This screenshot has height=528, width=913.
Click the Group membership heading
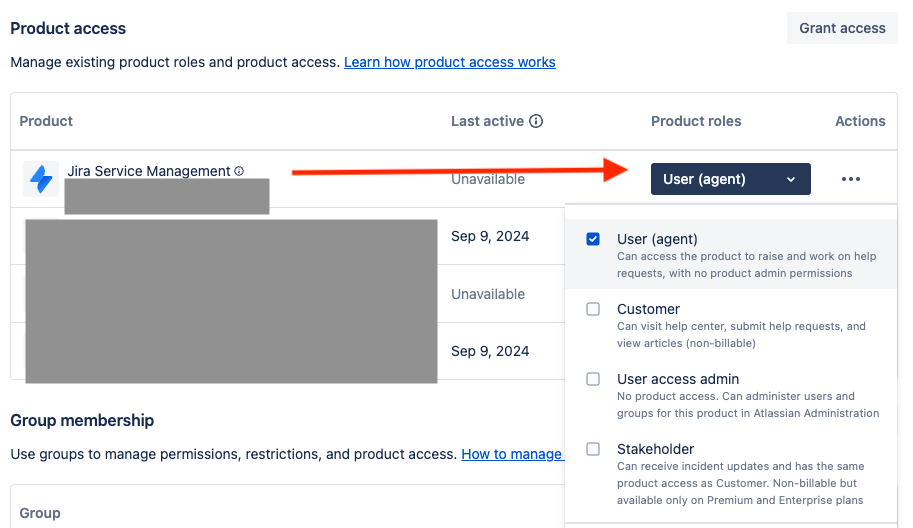pos(82,420)
